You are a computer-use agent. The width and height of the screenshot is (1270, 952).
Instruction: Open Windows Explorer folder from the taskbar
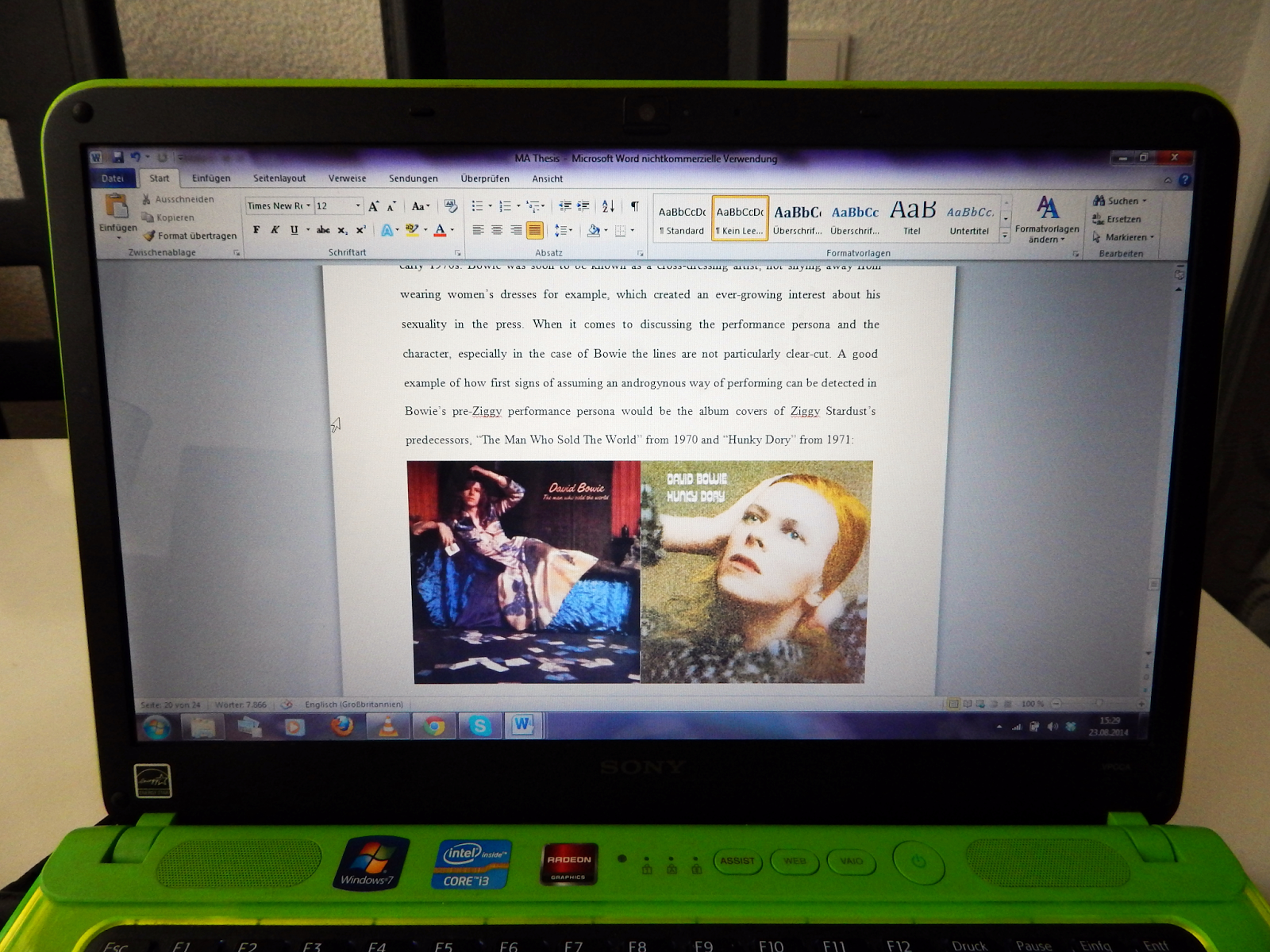tap(203, 726)
